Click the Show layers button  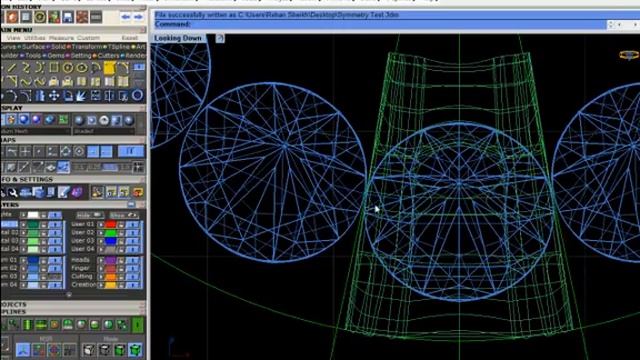pyautogui.click(x=124, y=215)
